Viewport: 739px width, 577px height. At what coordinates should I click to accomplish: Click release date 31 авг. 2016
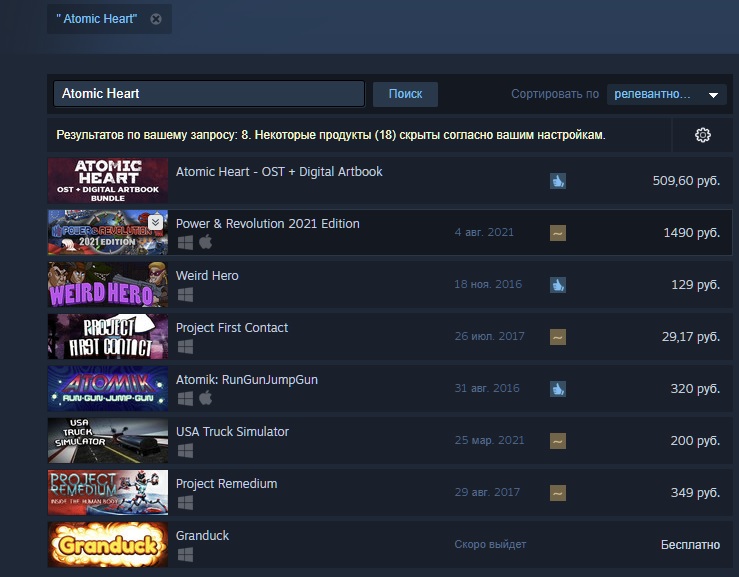pyautogui.click(x=487, y=388)
